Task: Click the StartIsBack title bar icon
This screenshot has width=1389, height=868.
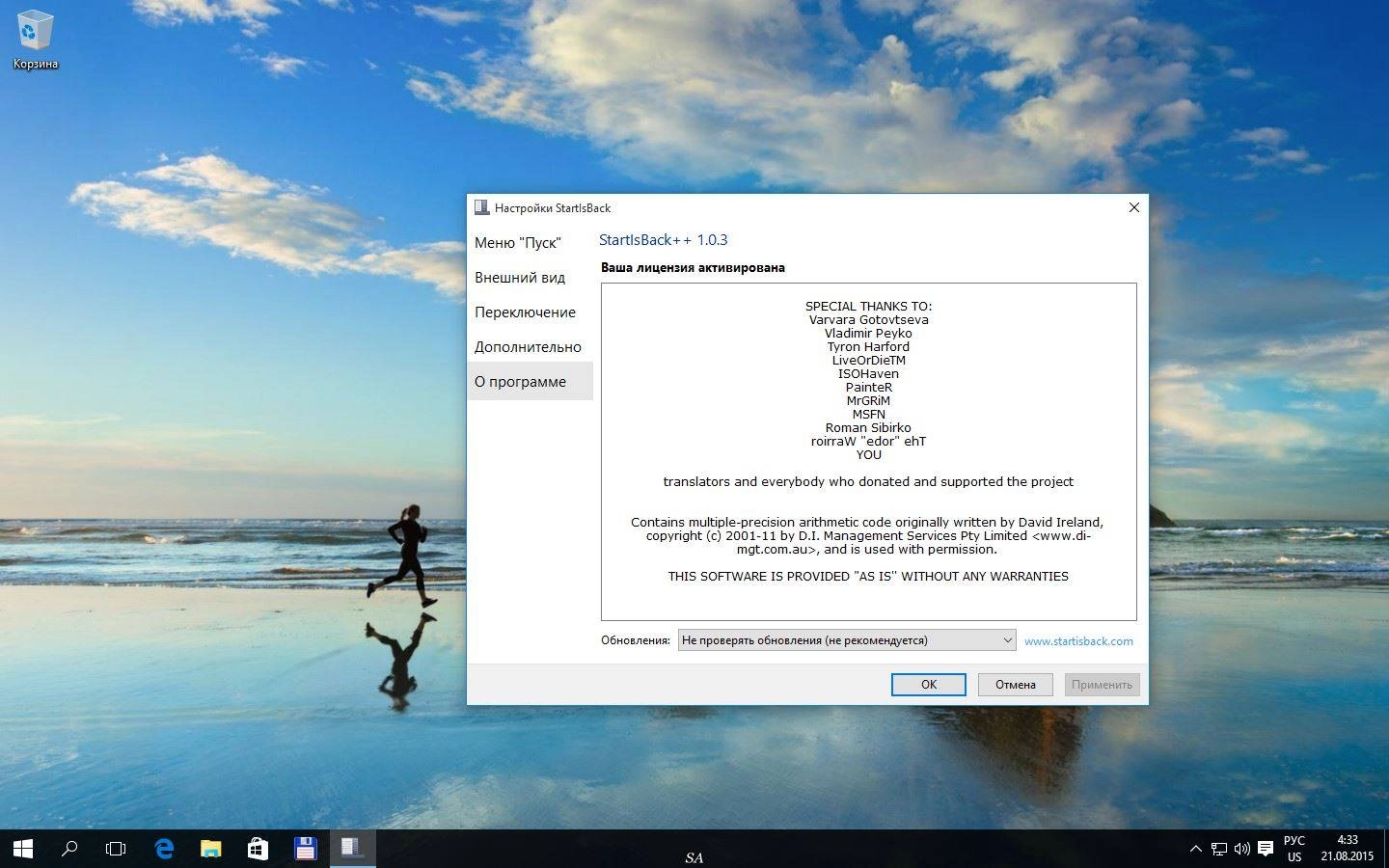Action: [481, 207]
